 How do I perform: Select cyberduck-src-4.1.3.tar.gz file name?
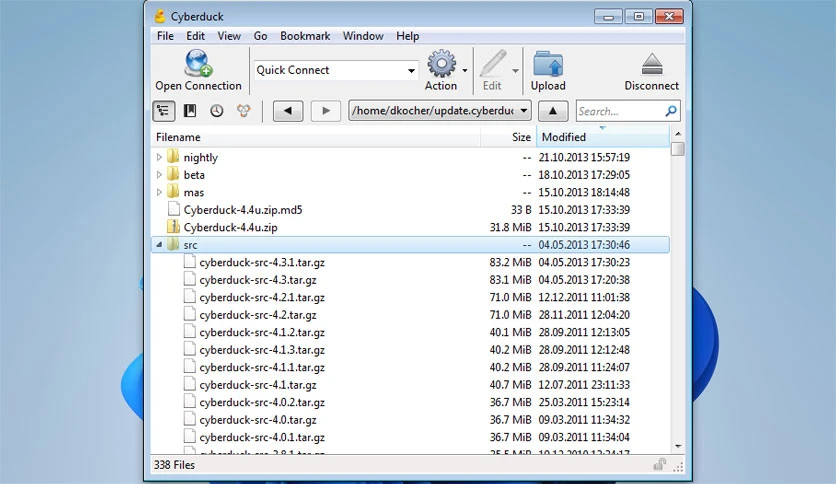(x=262, y=350)
